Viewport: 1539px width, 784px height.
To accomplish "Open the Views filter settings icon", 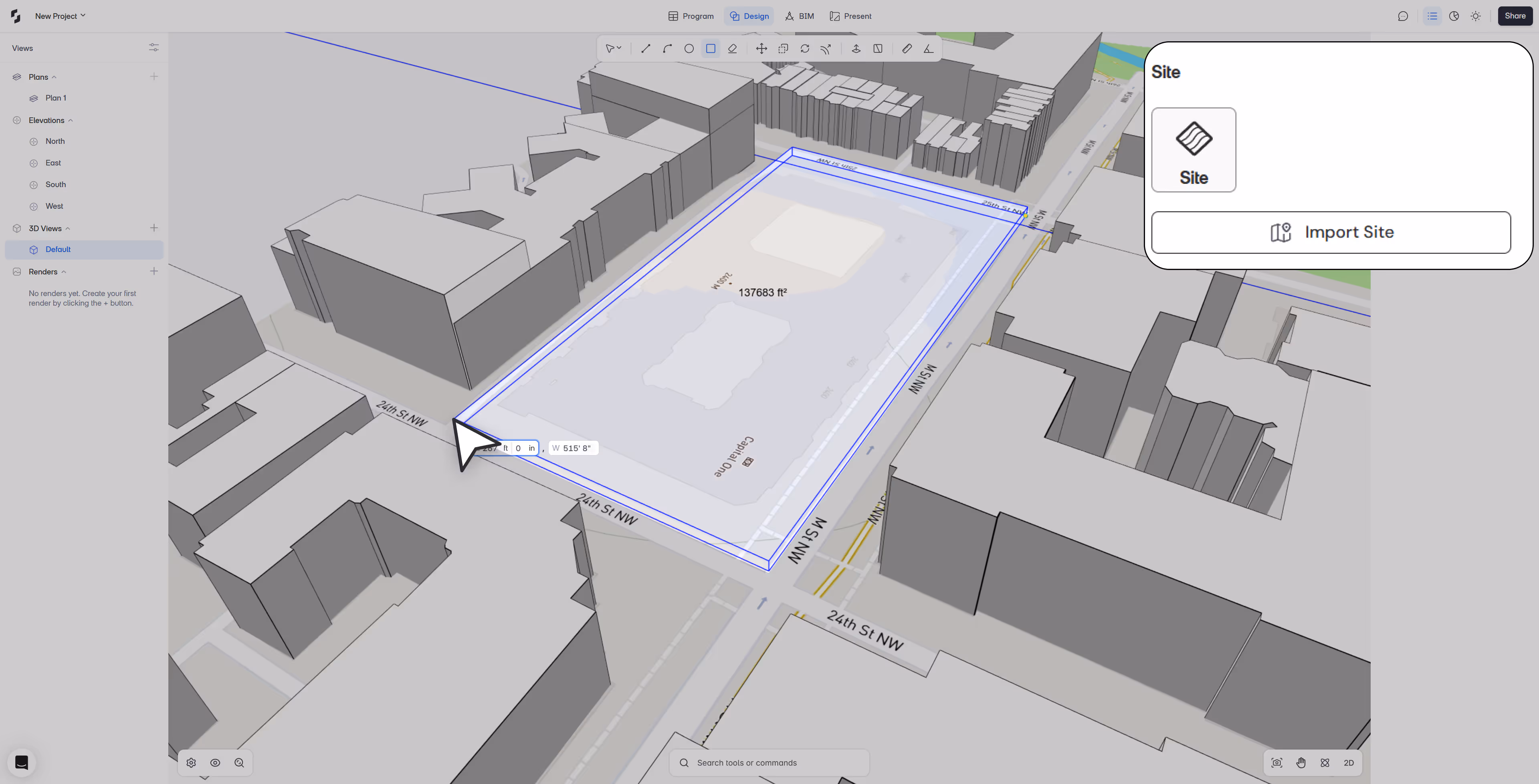I will [153, 48].
